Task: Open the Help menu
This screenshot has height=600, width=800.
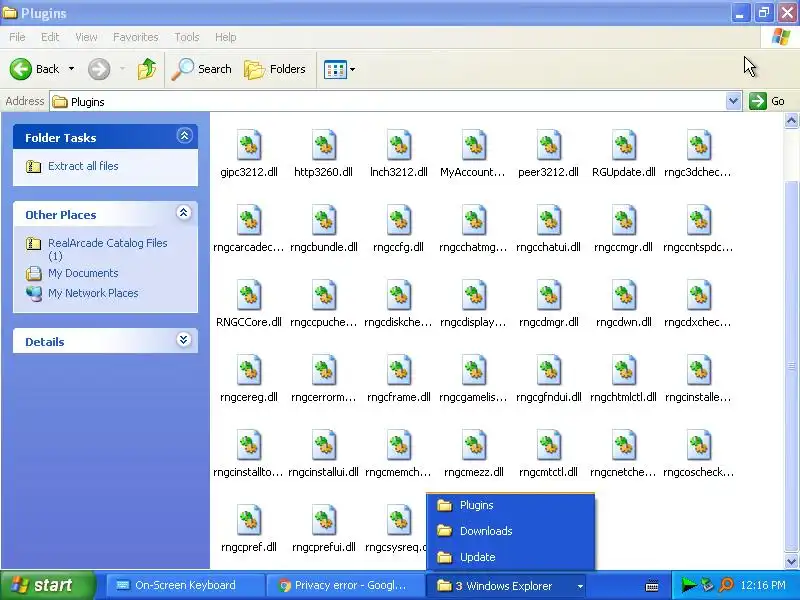Action: pos(226,37)
